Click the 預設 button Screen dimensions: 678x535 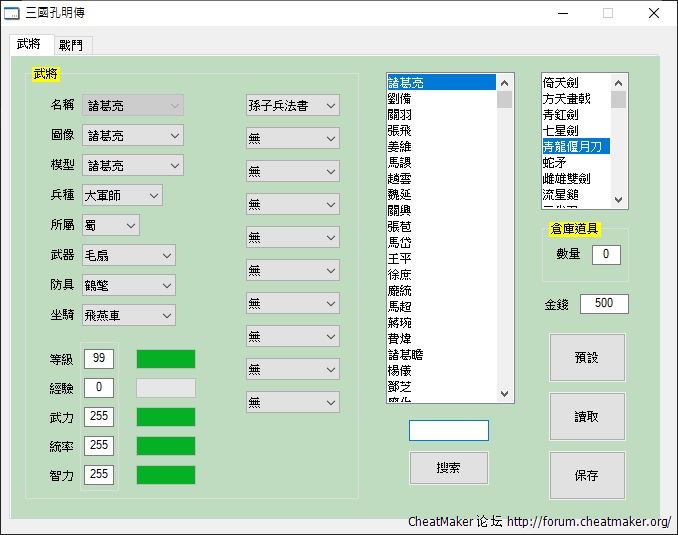[x=587, y=358]
